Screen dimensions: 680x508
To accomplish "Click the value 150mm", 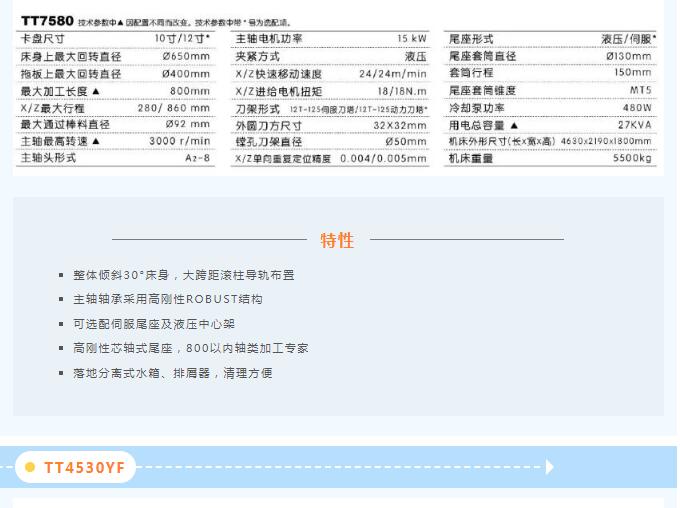I will click(x=633, y=72).
